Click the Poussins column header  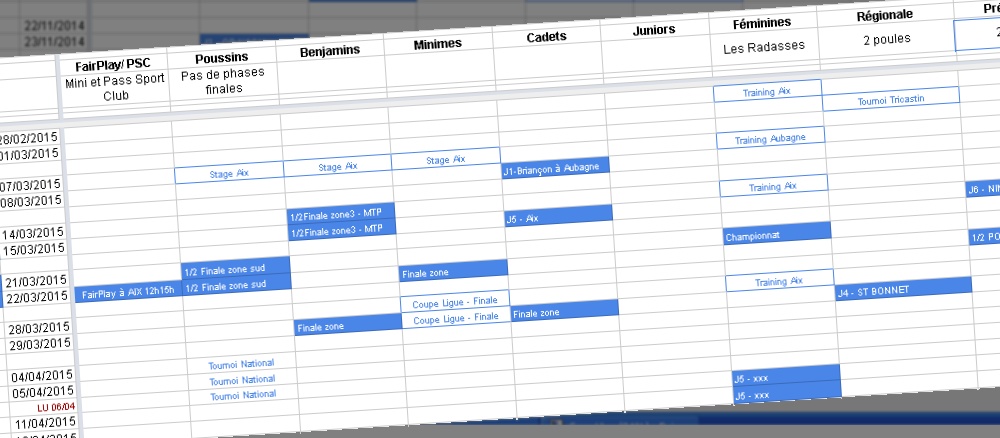pos(222,58)
